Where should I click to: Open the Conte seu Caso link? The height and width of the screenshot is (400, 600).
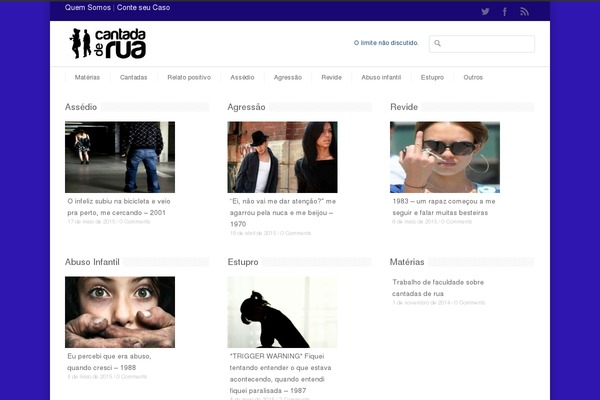coord(143,7)
